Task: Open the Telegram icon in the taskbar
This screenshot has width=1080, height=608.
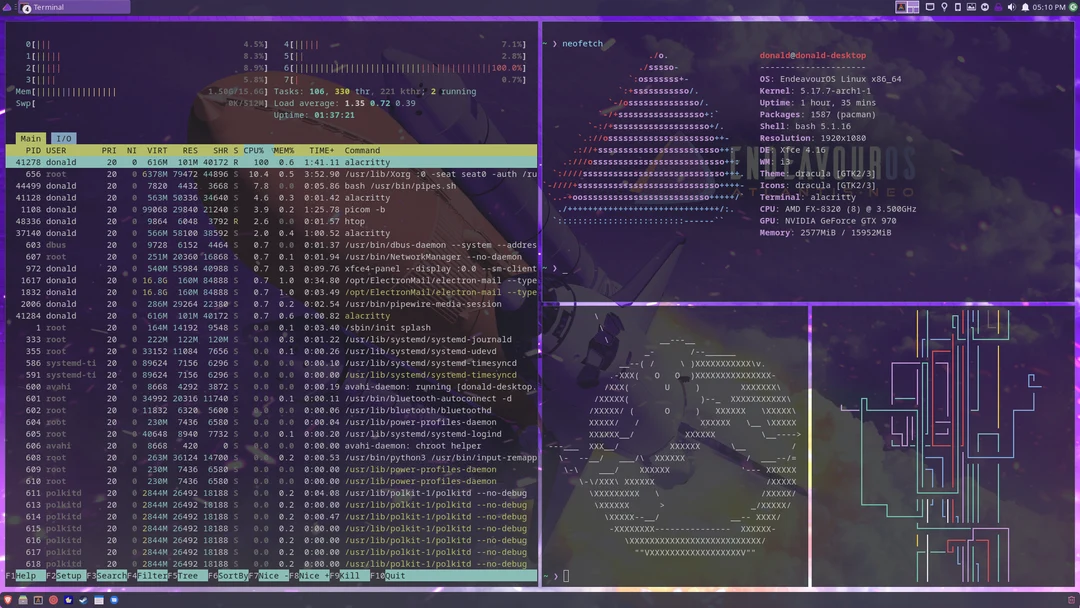Action: (113, 600)
